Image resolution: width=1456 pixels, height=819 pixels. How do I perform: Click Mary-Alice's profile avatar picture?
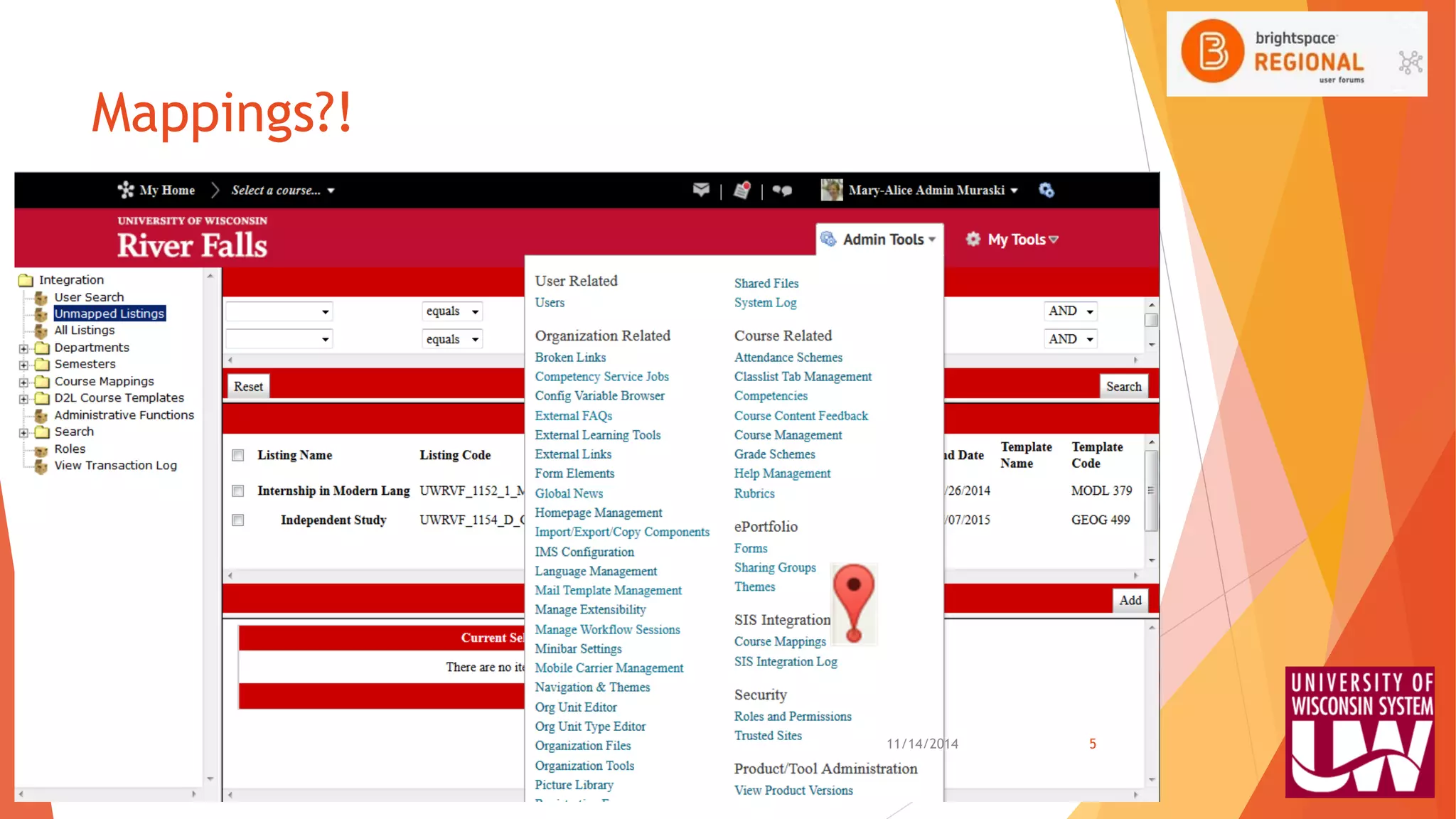[831, 190]
